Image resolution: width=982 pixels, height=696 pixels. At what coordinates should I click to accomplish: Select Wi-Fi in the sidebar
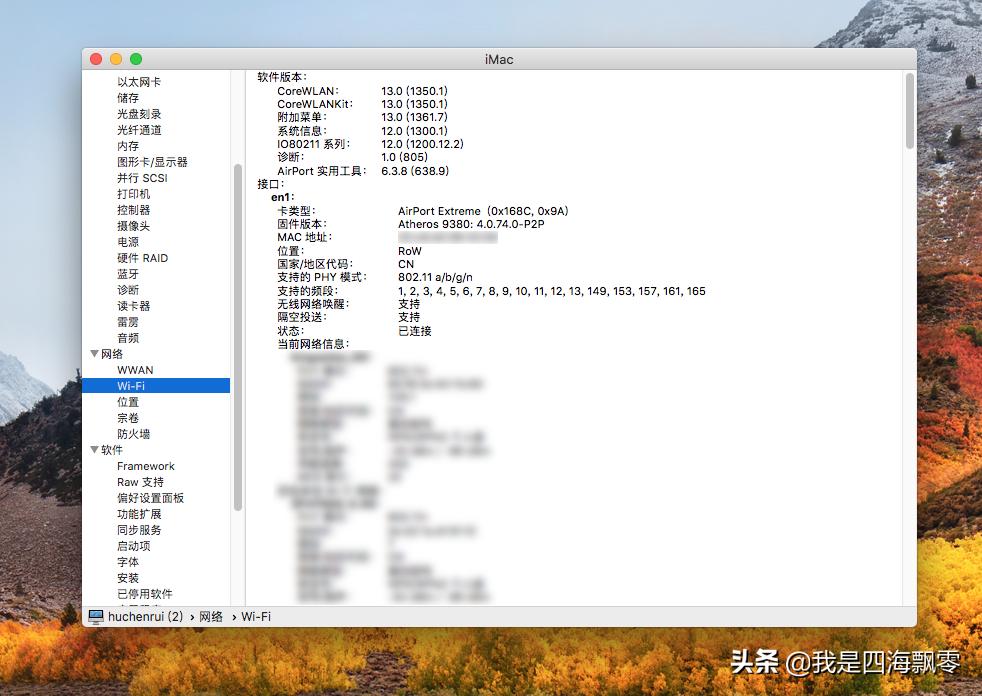pyautogui.click(x=156, y=386)
